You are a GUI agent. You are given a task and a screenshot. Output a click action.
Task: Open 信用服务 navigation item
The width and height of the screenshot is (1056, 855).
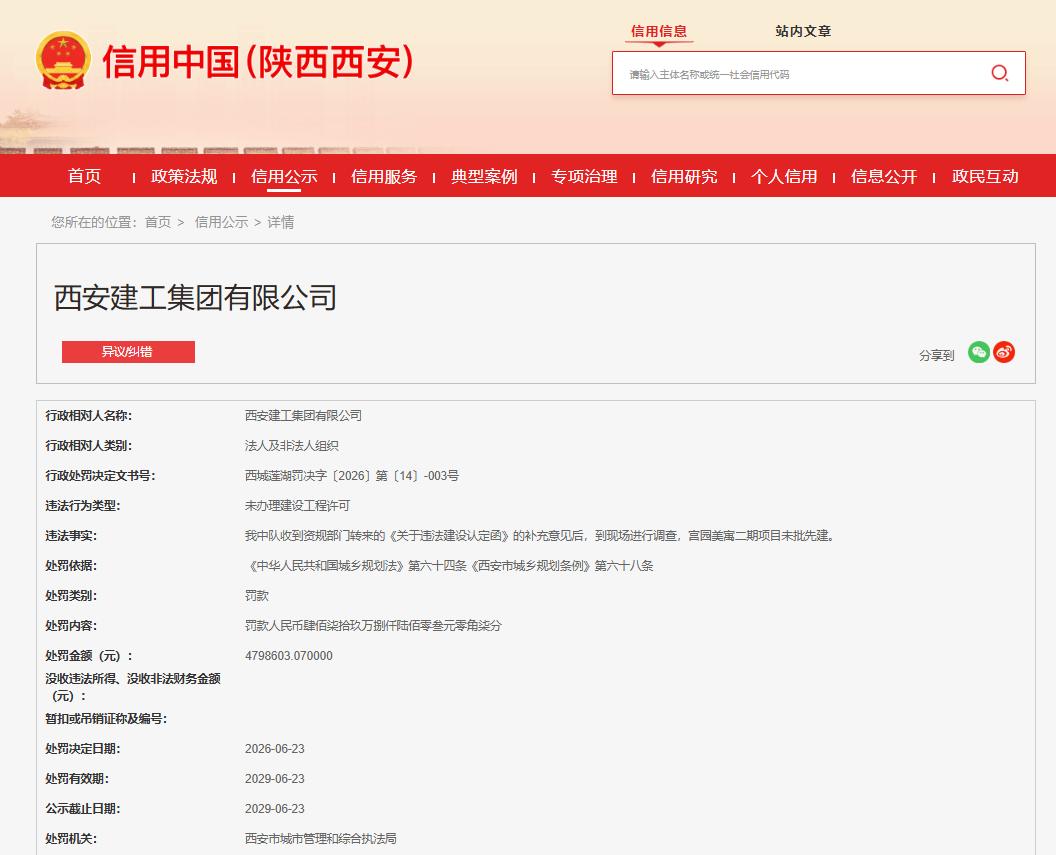pyautogui.click(x=384, y=176)
